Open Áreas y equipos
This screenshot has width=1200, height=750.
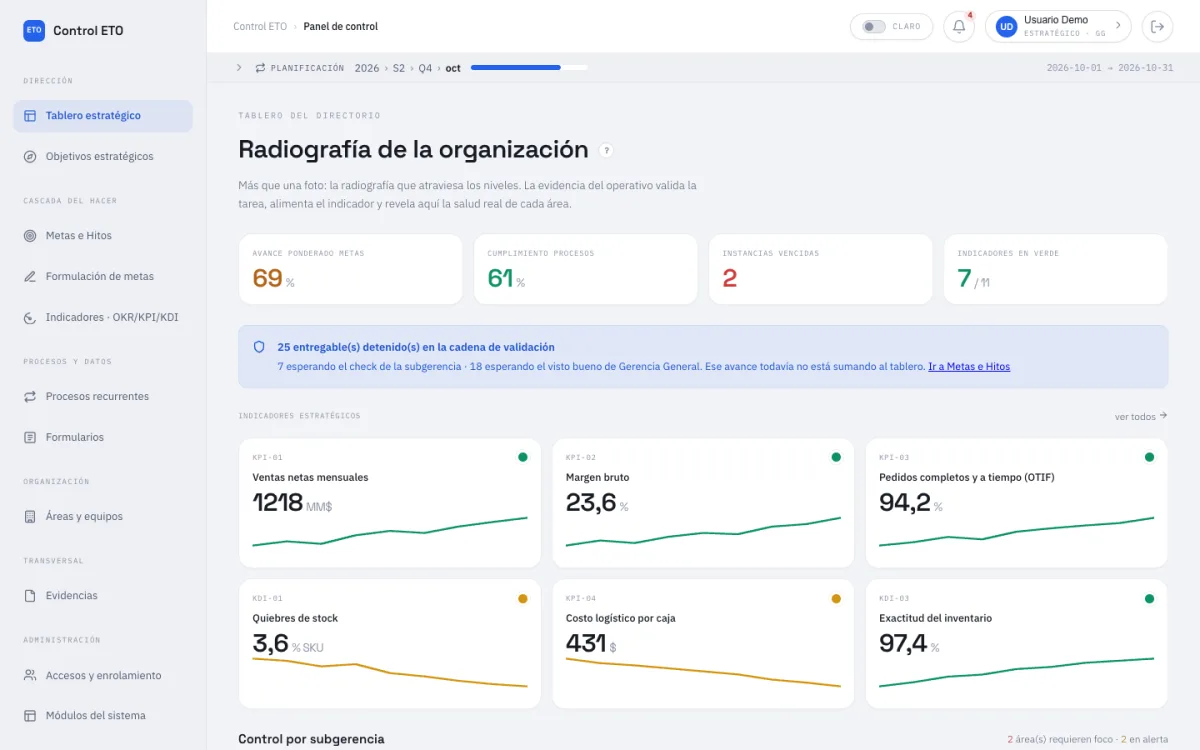[103, 517]
